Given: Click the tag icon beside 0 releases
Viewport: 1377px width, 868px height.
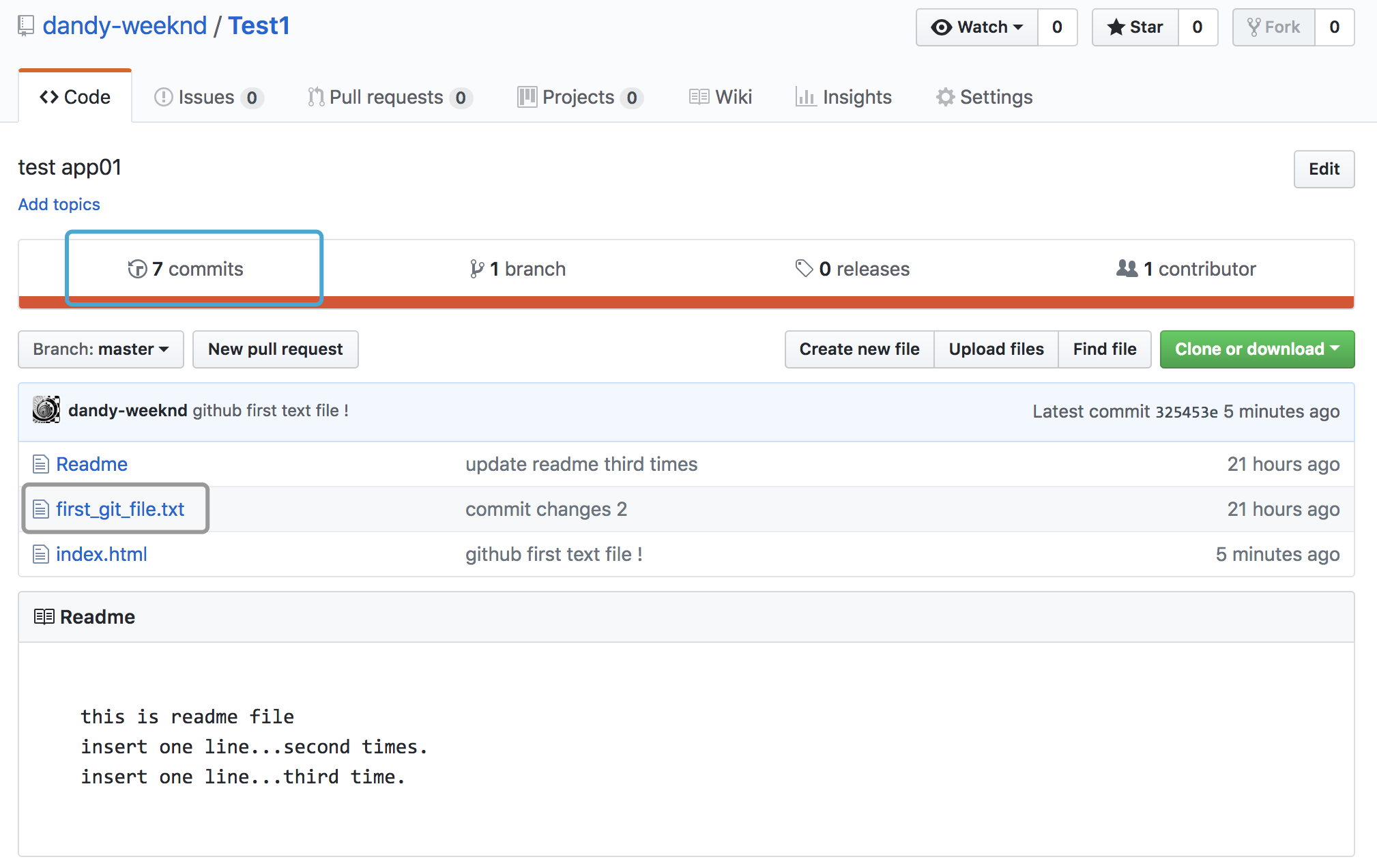Looking at the screenshot, I should tap(804, 268).
